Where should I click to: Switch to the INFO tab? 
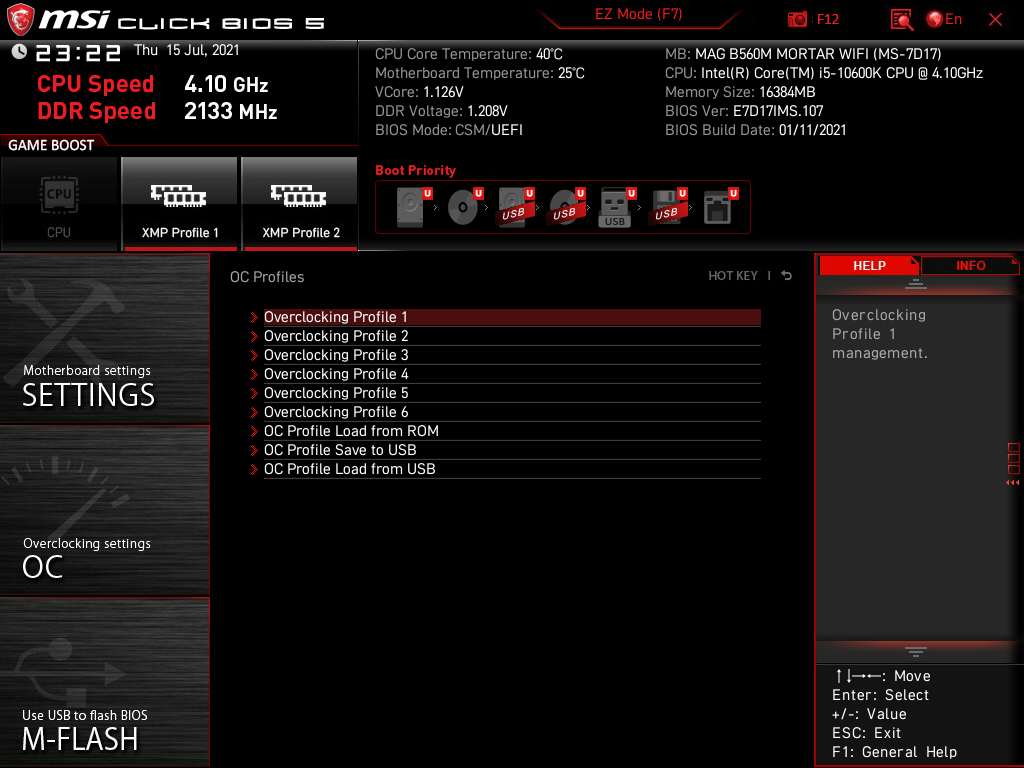coord(970,265)
